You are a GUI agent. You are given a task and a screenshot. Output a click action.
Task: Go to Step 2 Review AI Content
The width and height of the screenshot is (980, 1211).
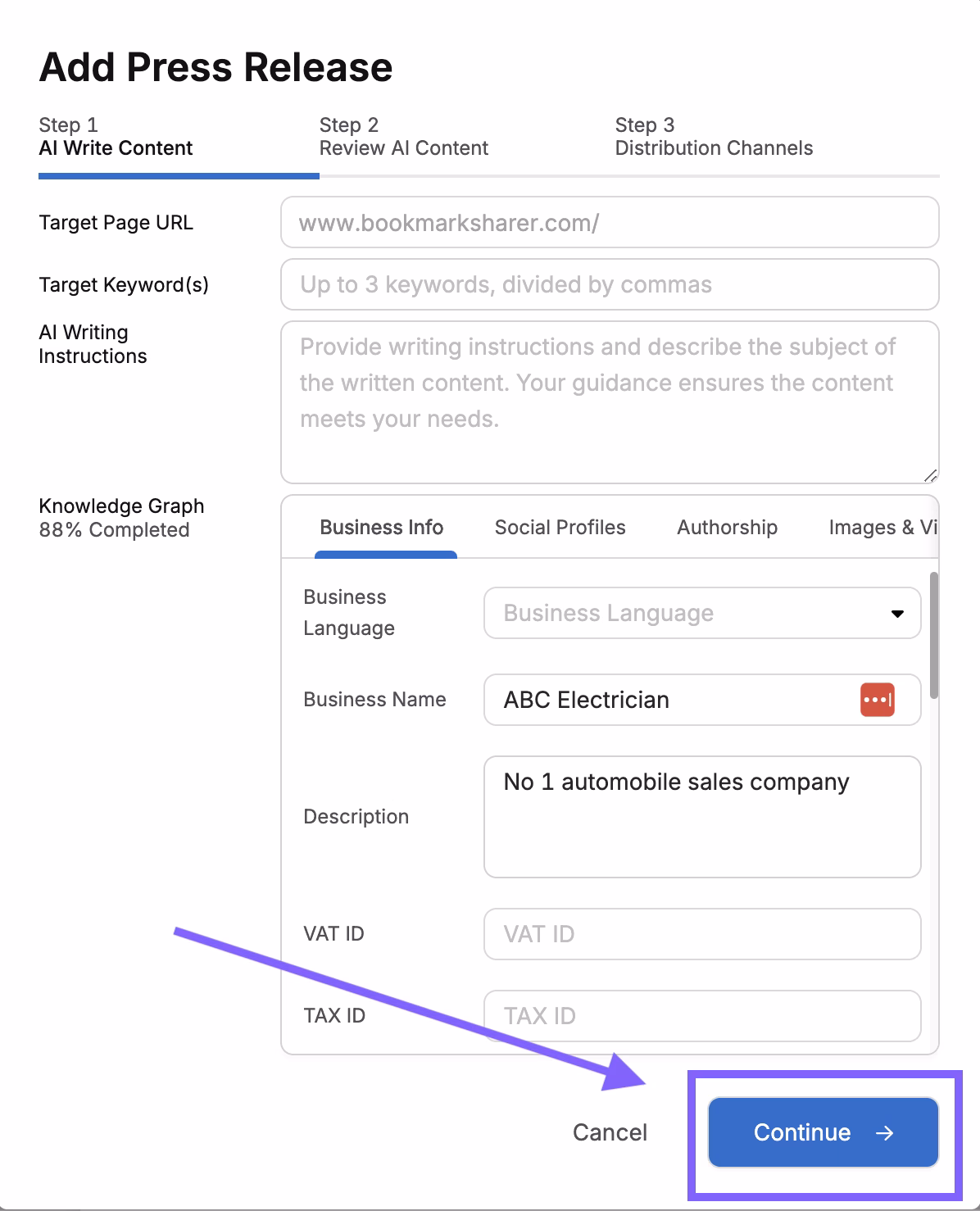[x=403, y=138]
